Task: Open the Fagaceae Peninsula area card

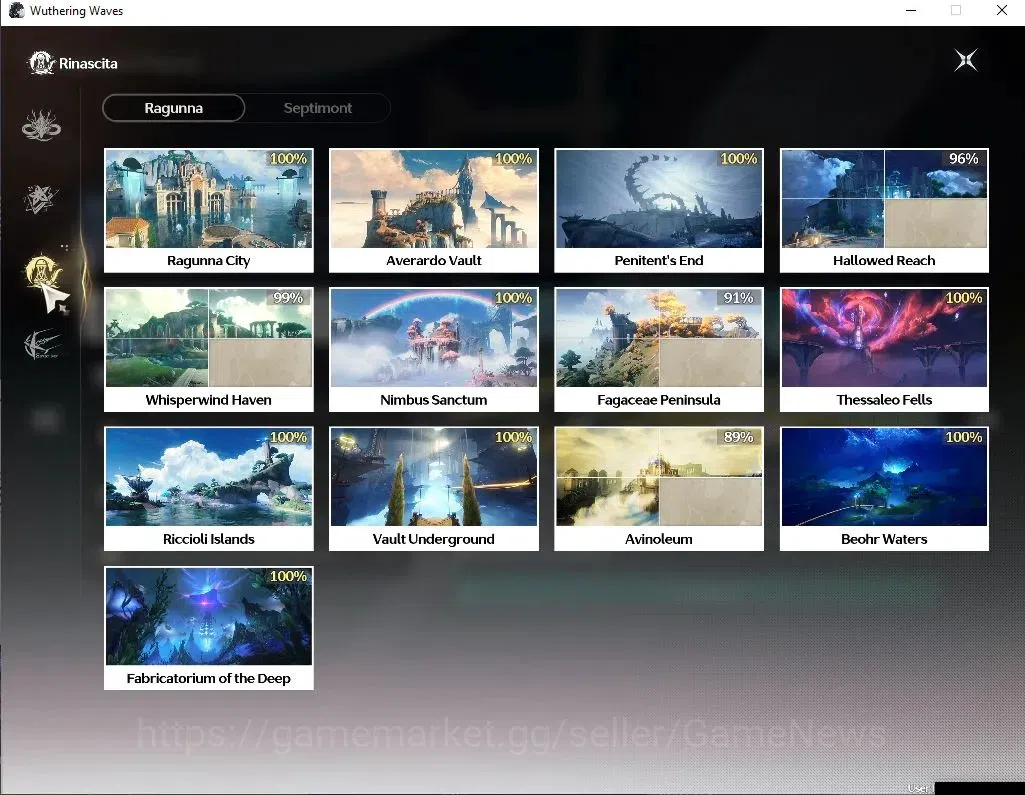Action: pyautogui.click(x=659, y=350)
